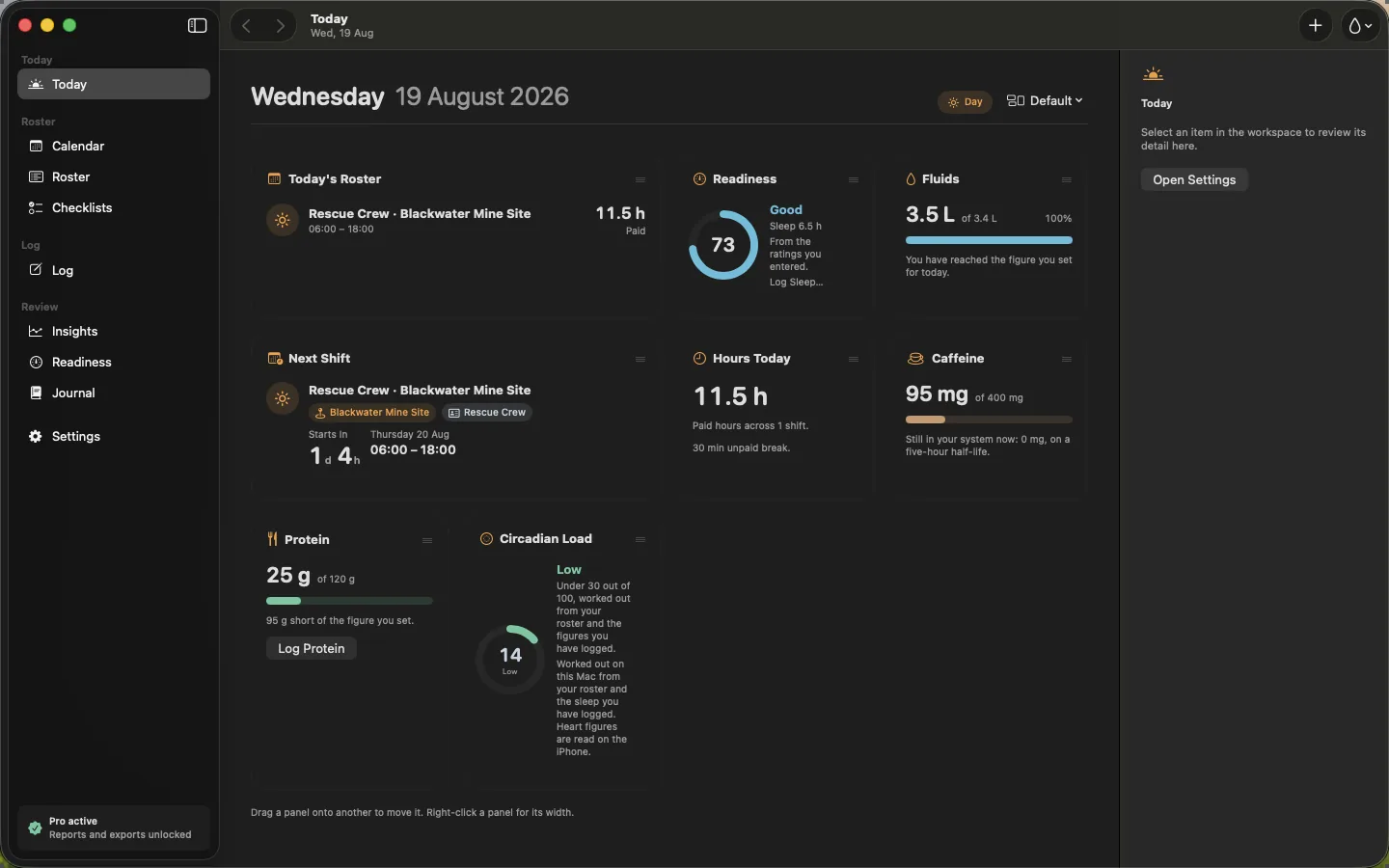1389x868 pixels.
Task: Open Settings from the sidebar
Action: point(114,437)
